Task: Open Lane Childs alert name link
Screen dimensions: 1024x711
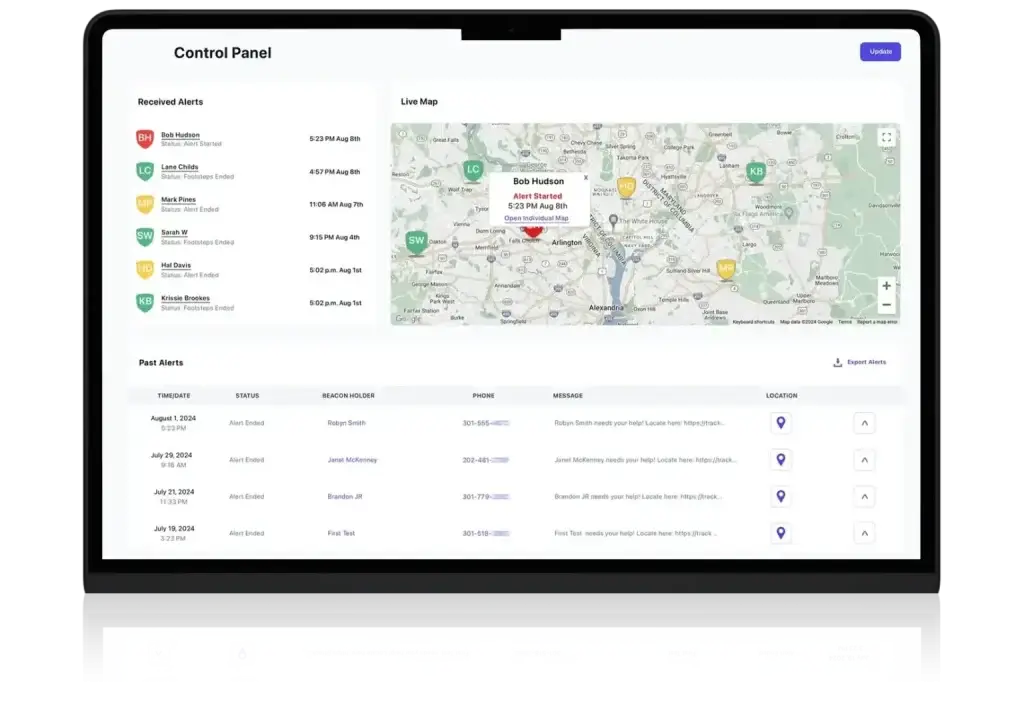Action: coord(180,167)
